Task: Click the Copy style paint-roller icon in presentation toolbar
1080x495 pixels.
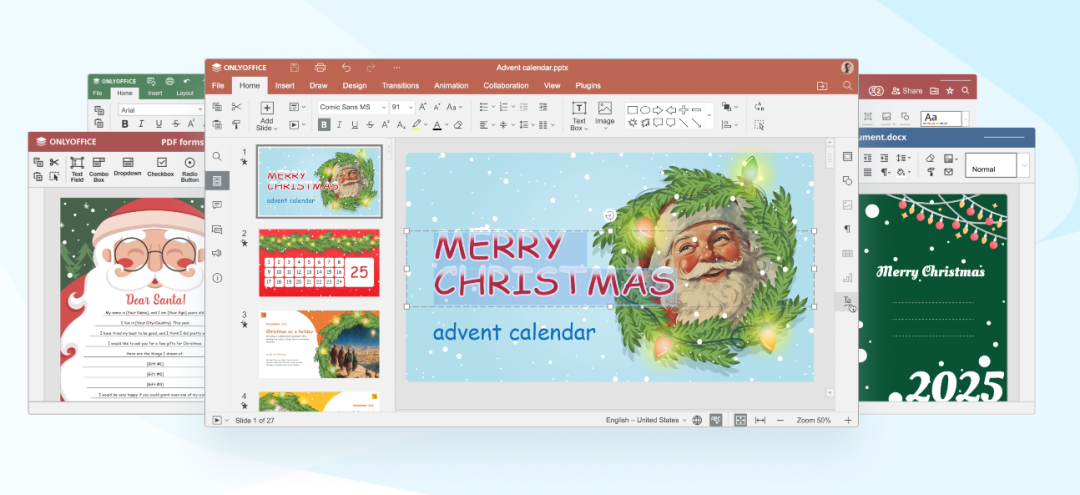Action: tap(236, 125)
